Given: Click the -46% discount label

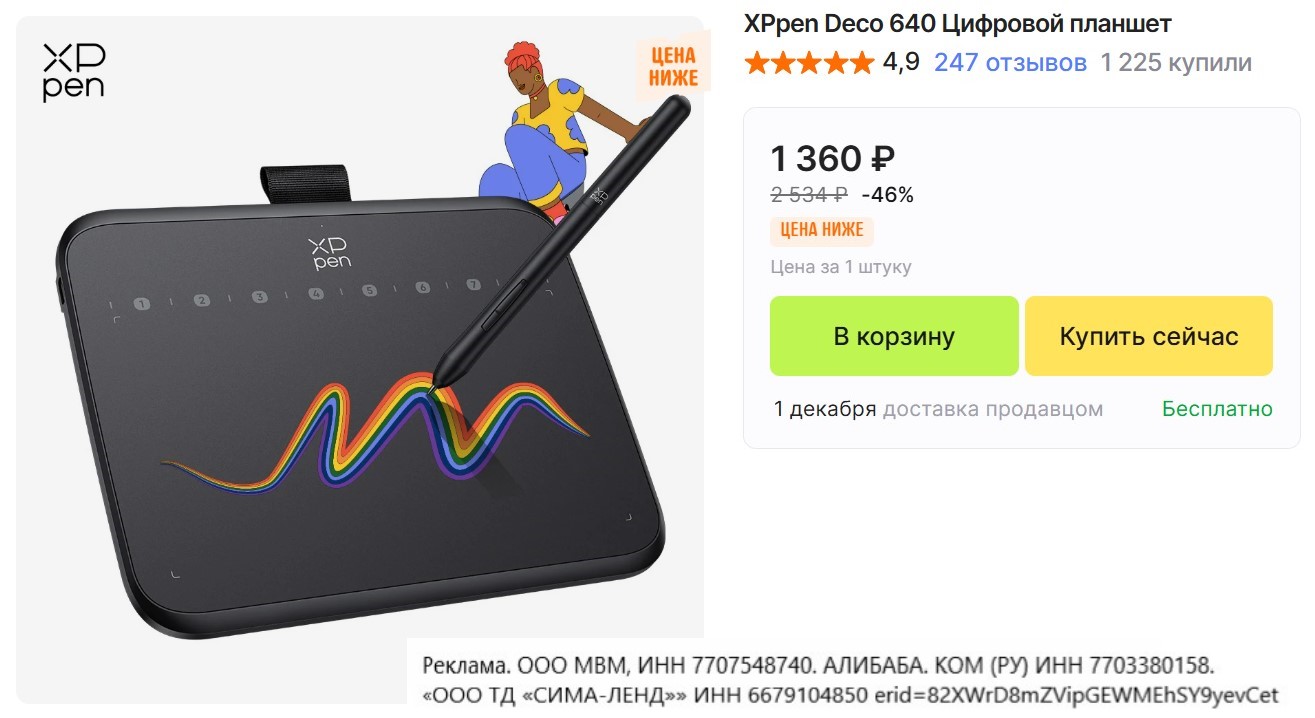Looking at the screenshot, I should coord(887,195).
